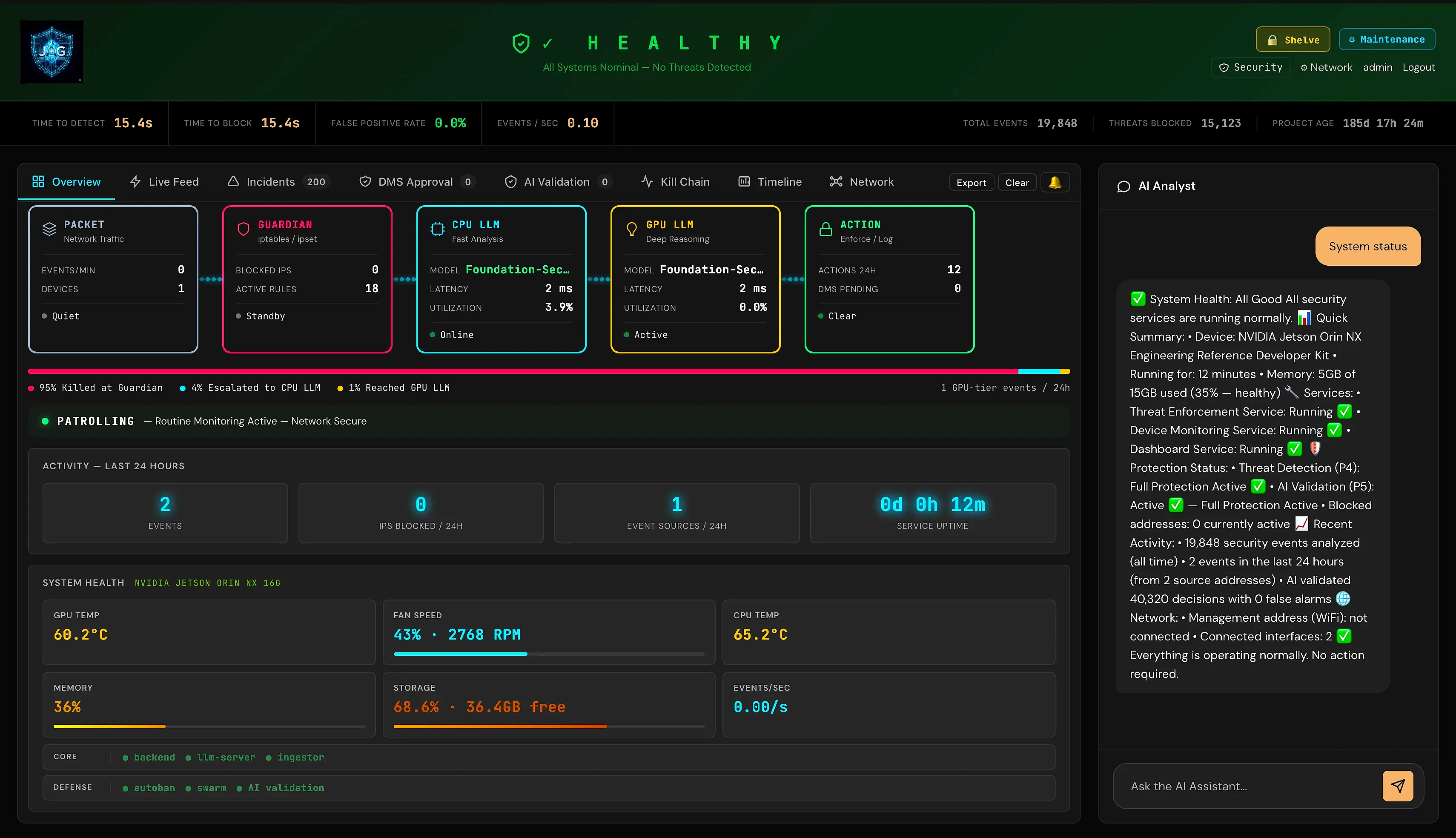Click the send message arrow button
1456x838 pixels.
[1397, 786]
